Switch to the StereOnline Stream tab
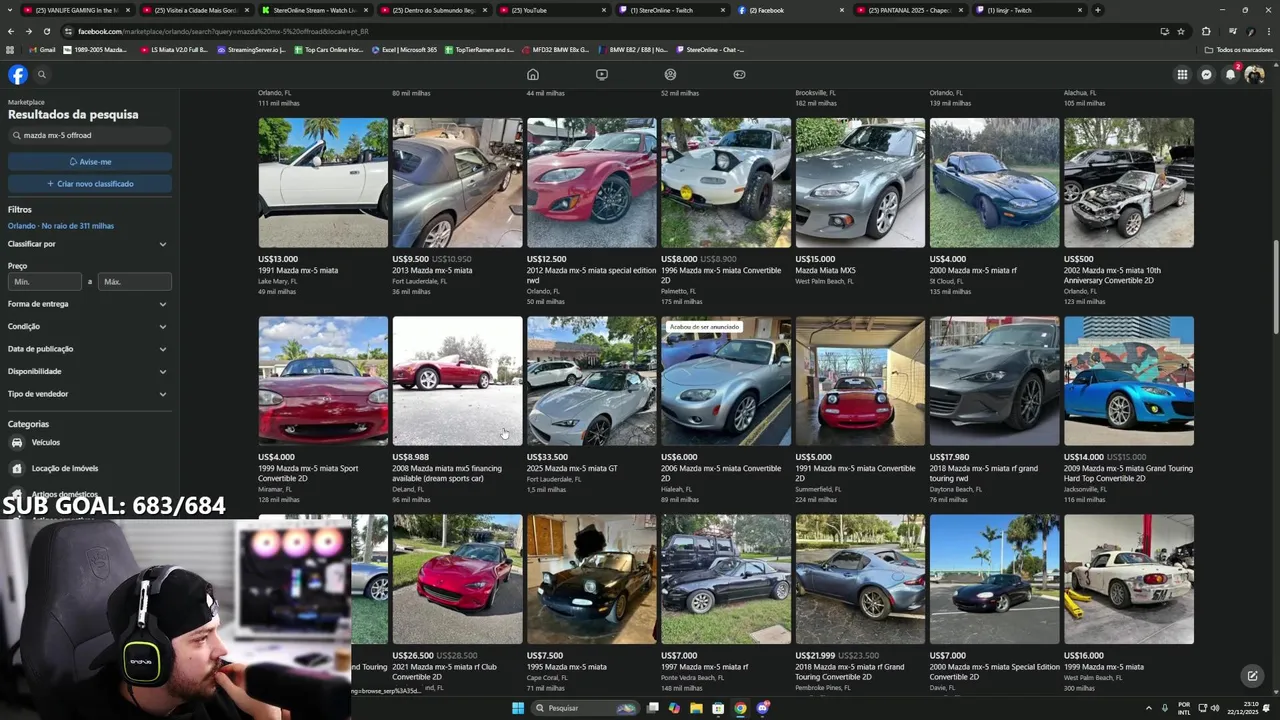Screen dimensions: 1280x720 pyautogui.click(x=315, y=10)
